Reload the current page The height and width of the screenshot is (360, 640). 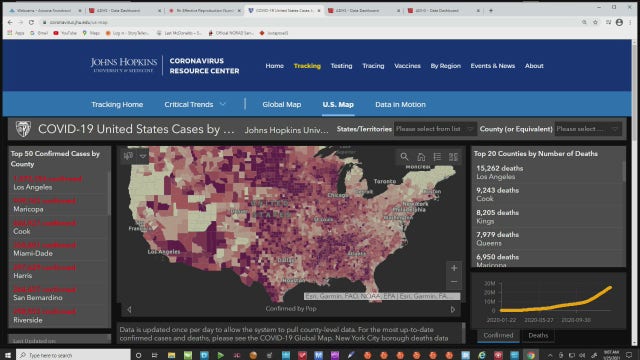pyautogui.click(x=31, y=22)
